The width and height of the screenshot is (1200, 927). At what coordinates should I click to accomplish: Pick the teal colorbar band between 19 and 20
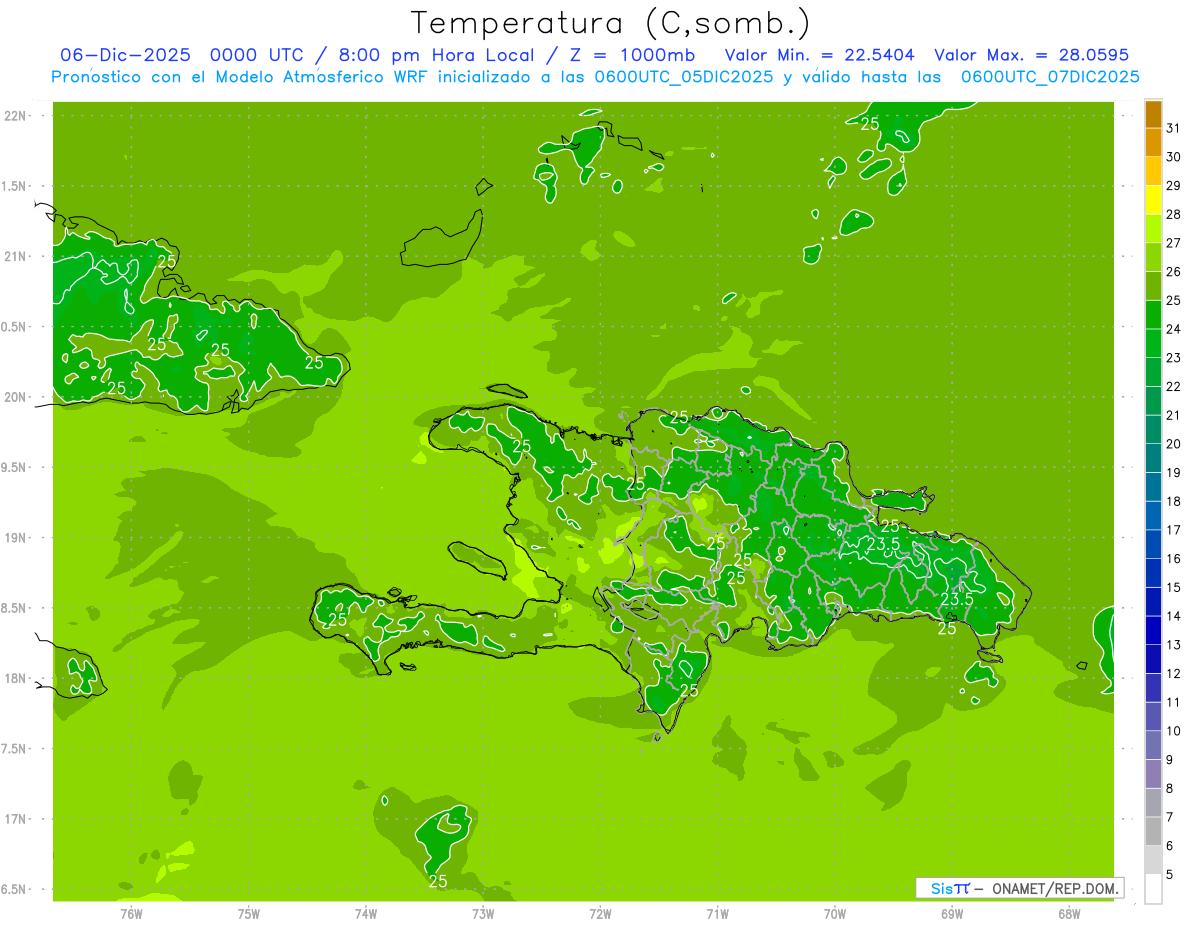click(x=1153, y=459)
